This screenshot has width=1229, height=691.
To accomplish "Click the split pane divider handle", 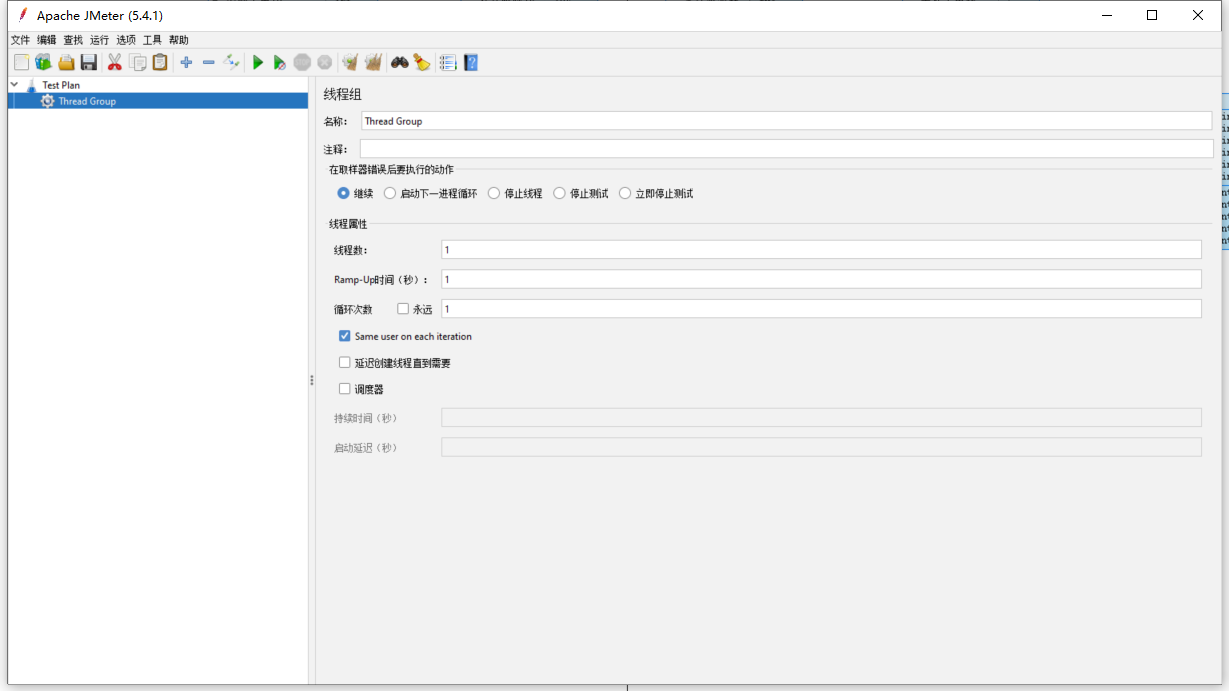I will pyautogui.click(x=312, y=381).
